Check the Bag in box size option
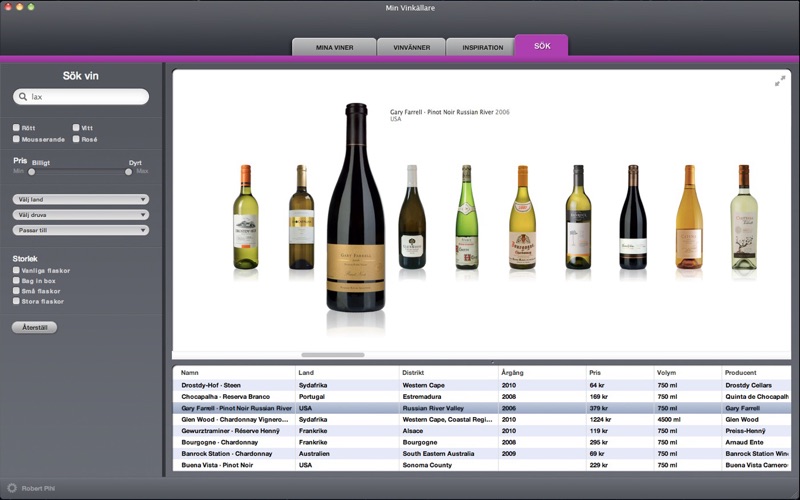Image resolution: width=800 pixels, height=500 pixels. pos(17,281)
